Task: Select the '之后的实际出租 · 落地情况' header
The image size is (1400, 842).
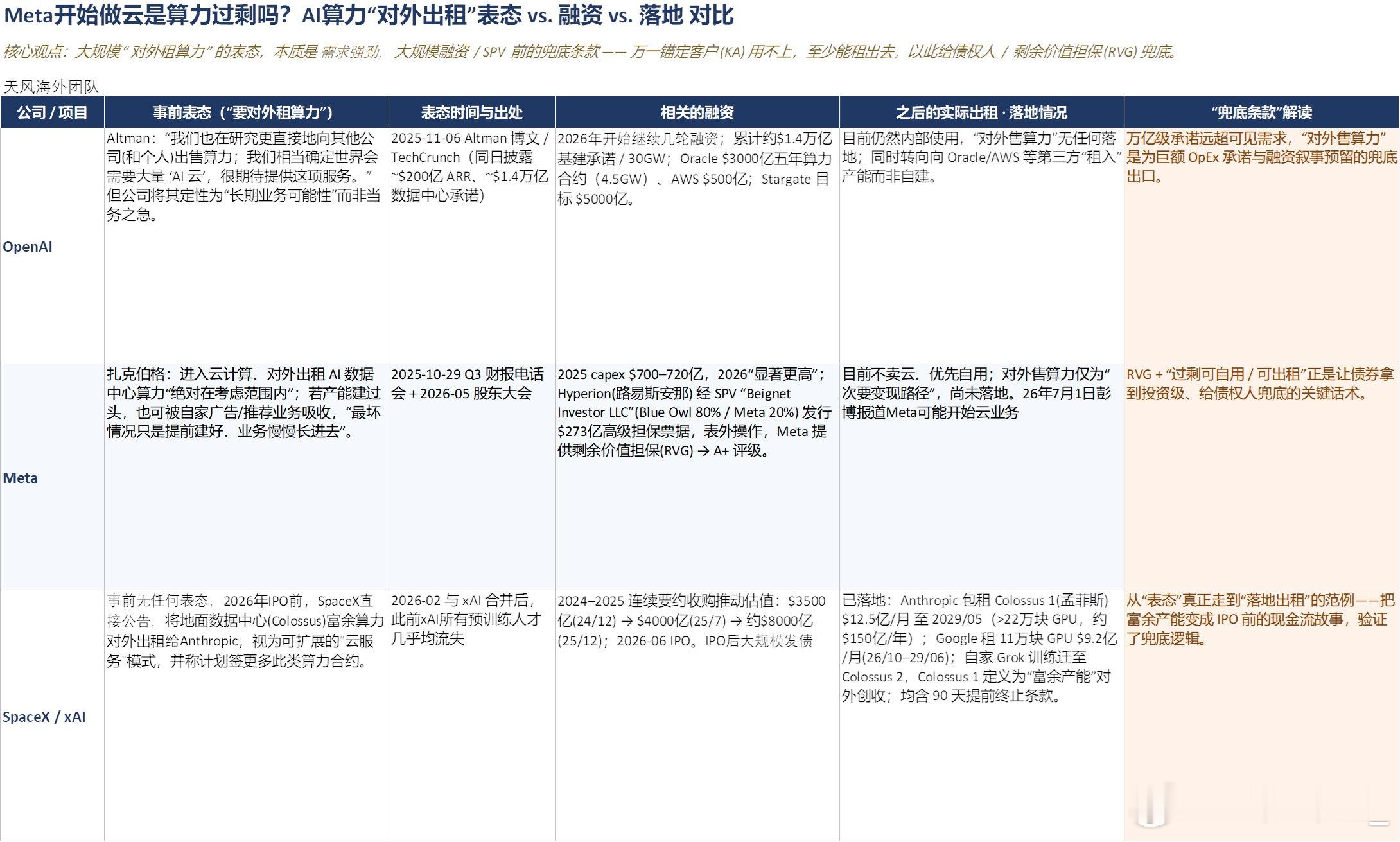Action: 982,112
